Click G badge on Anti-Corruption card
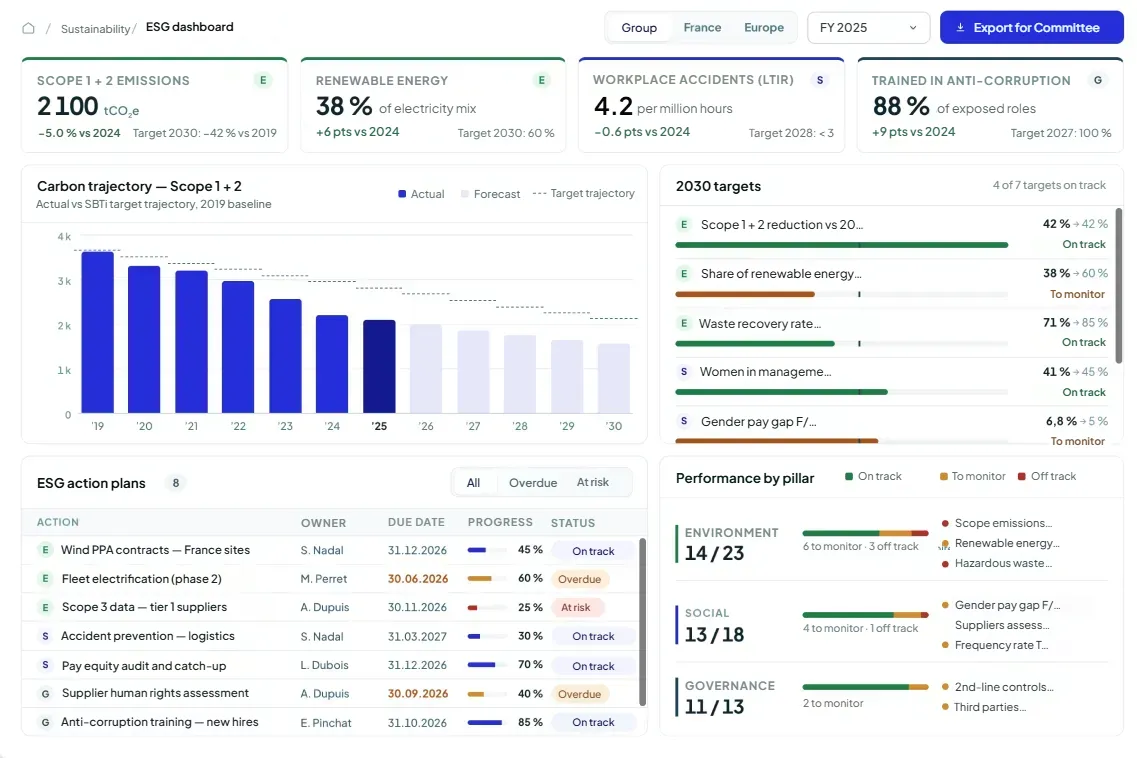Image resolution: width=1137 pixels, height=758 pixels. (x=1098, y=81)
